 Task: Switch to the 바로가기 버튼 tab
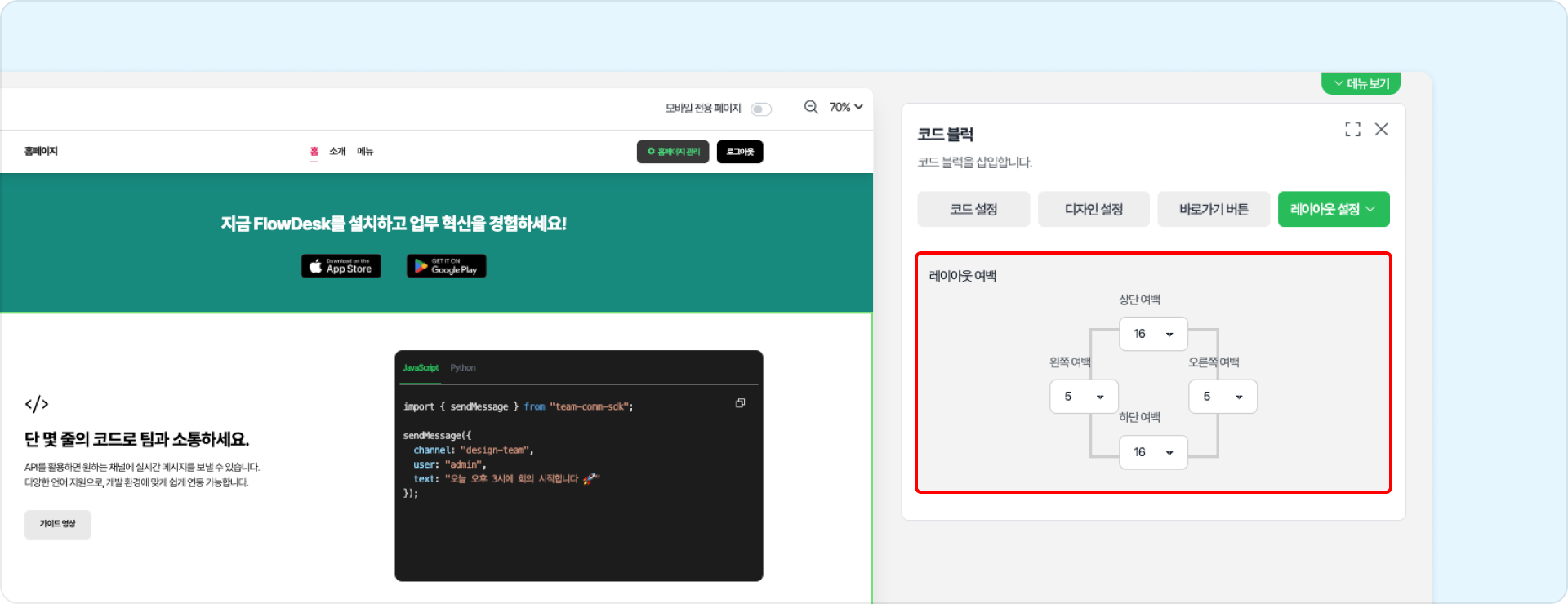click(x=1214, y=209)
